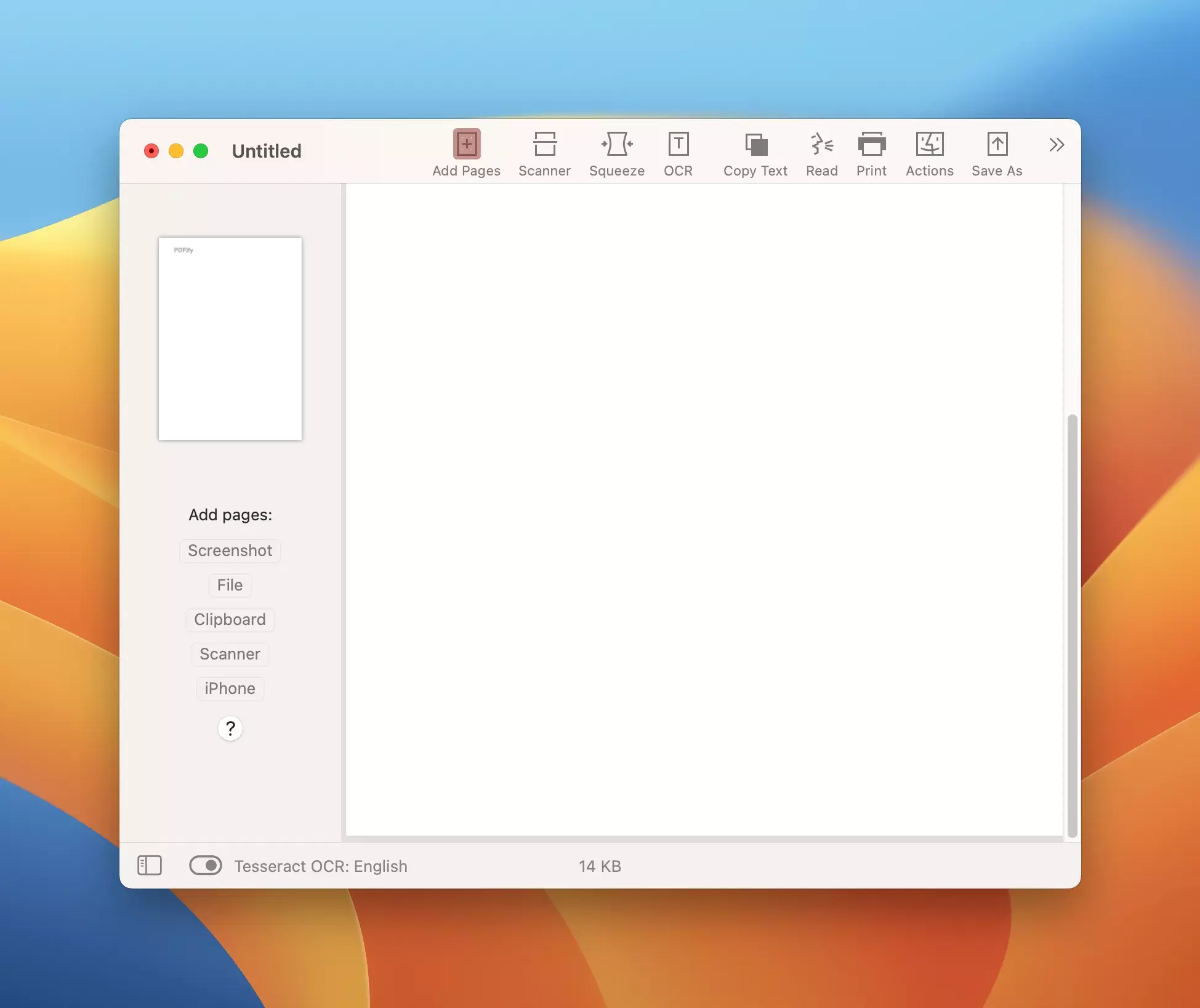Add pages from File
1200x1008 pixels.
pos(230,585)
